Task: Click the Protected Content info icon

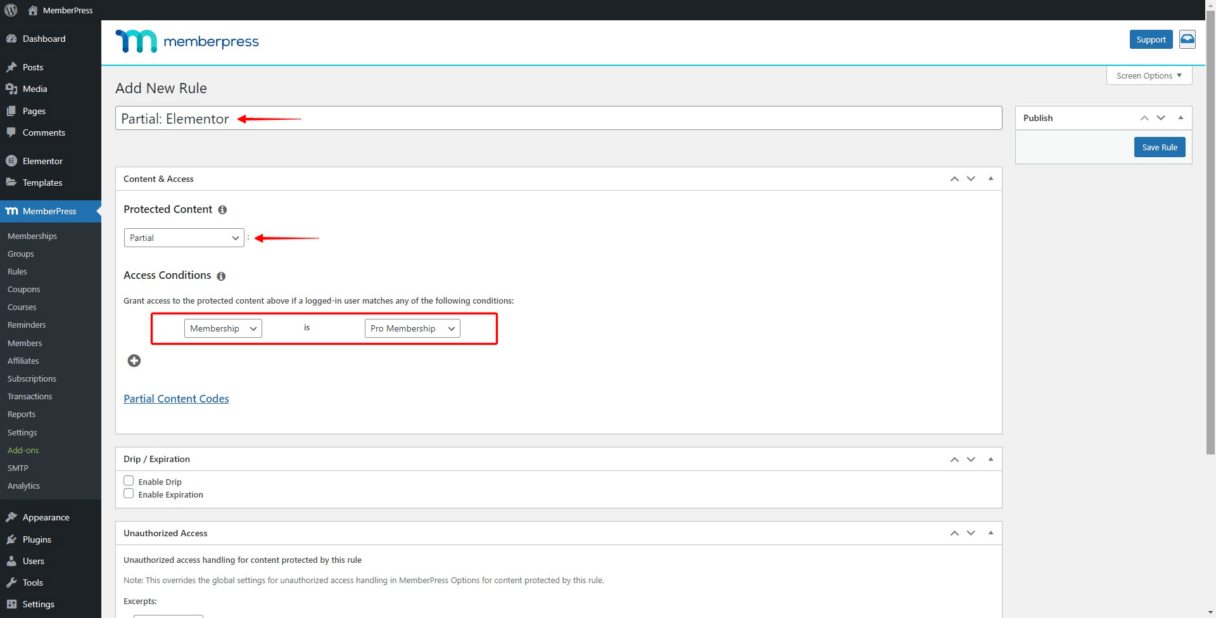Action: (x=222, y=210)
